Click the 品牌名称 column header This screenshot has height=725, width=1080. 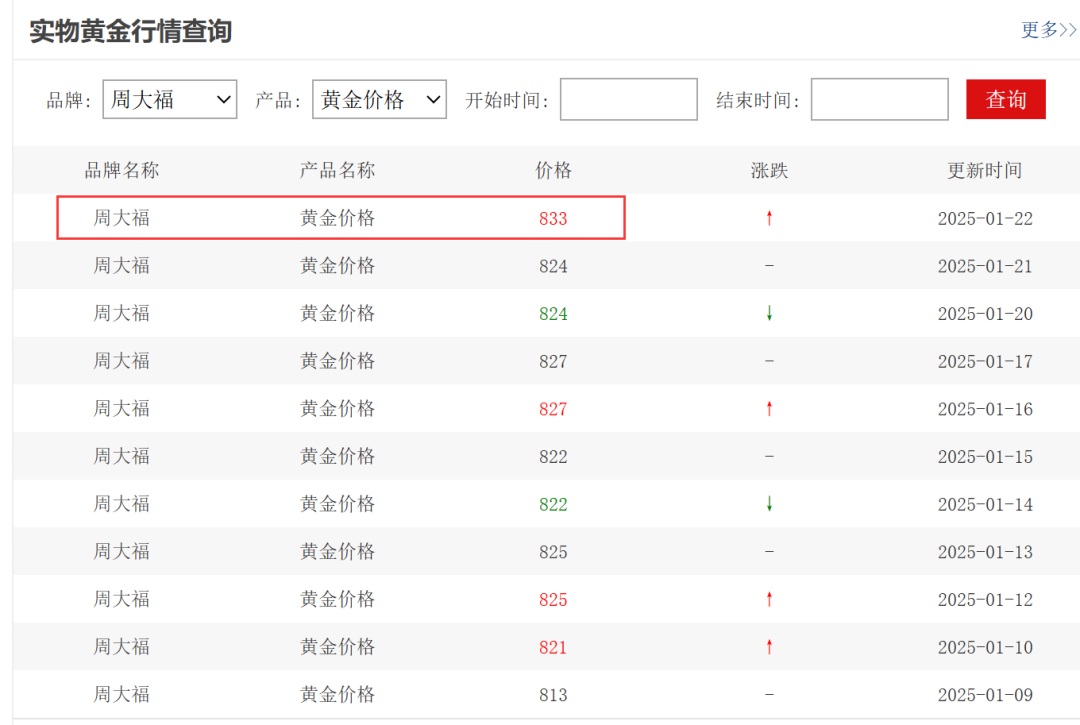pos(122,170)
